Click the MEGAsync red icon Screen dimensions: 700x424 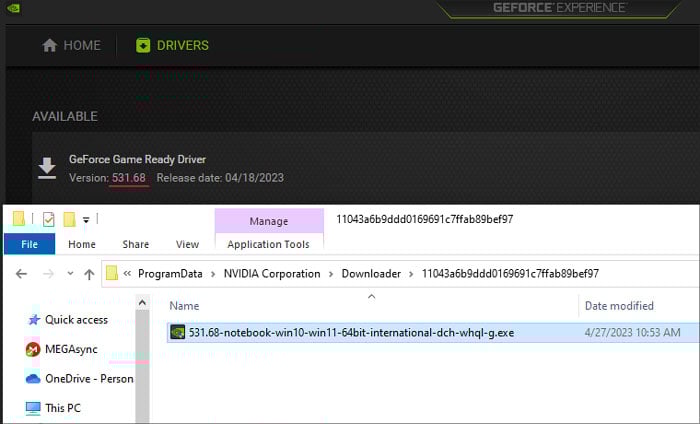33,349
